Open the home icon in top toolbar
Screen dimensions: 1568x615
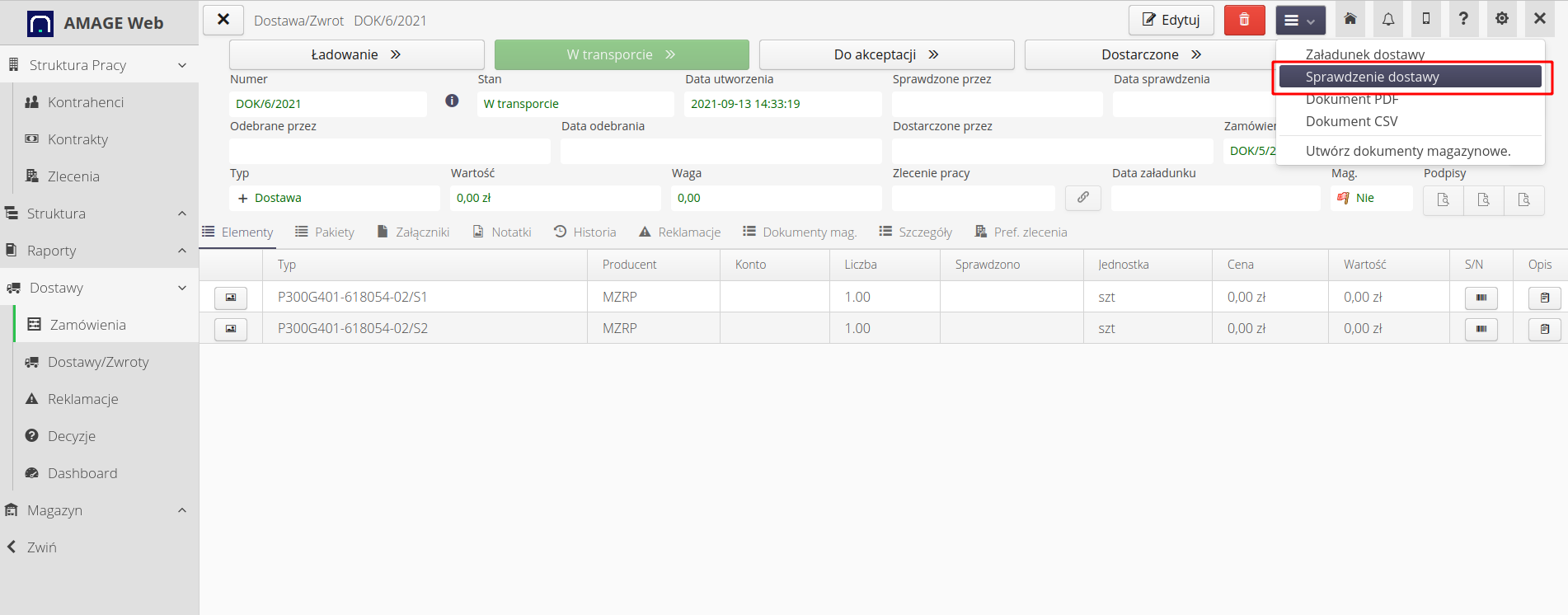pyautogui.click(x=1350, y=19)
